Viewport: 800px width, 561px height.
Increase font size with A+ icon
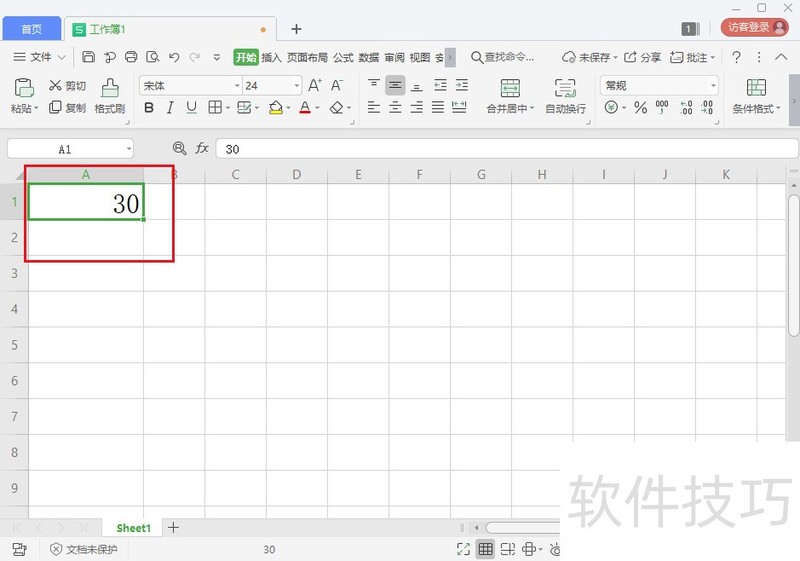pyautogui.click(x=315, y=85)
